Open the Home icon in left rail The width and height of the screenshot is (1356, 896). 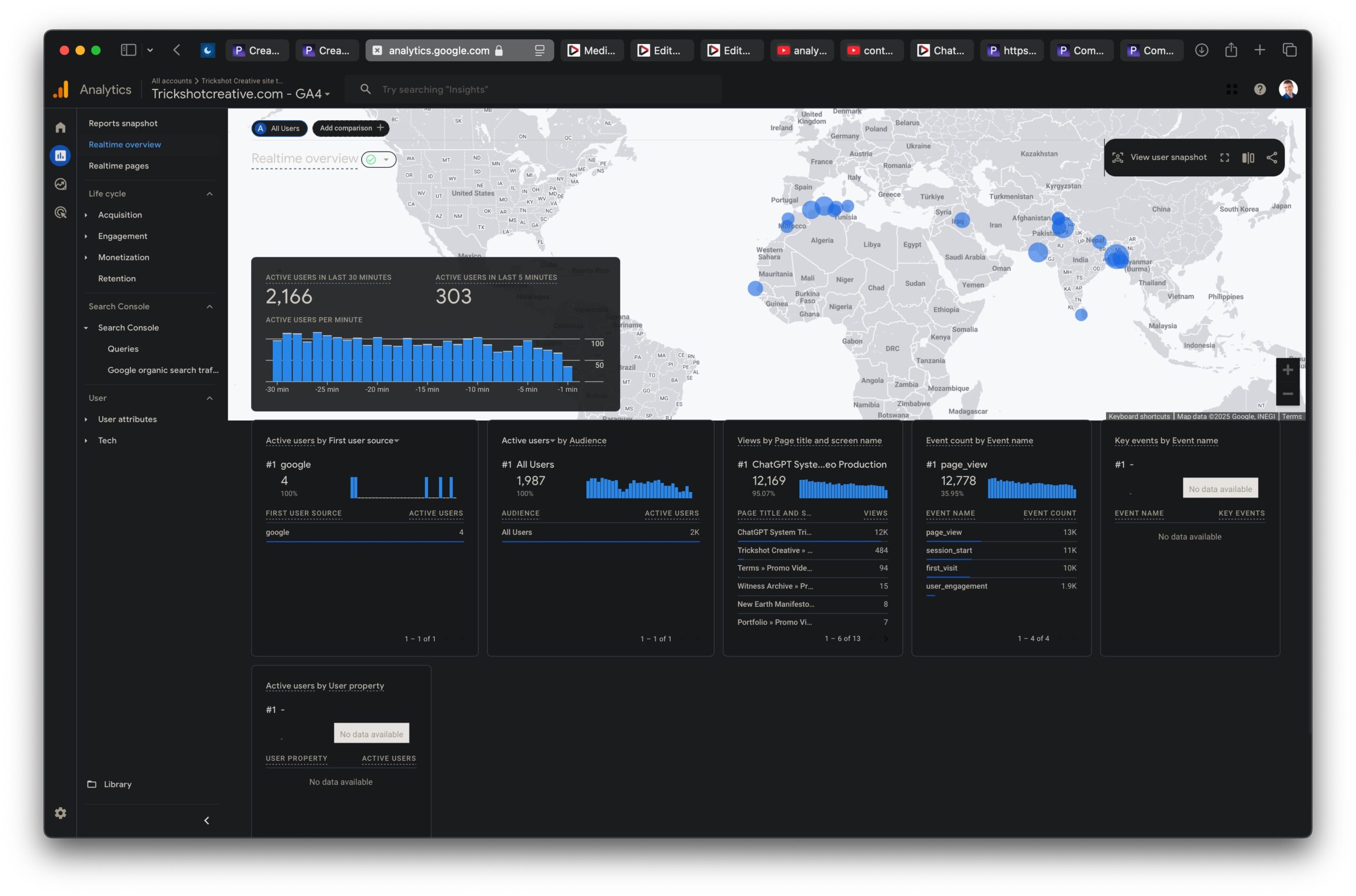(x=60, y=128)
